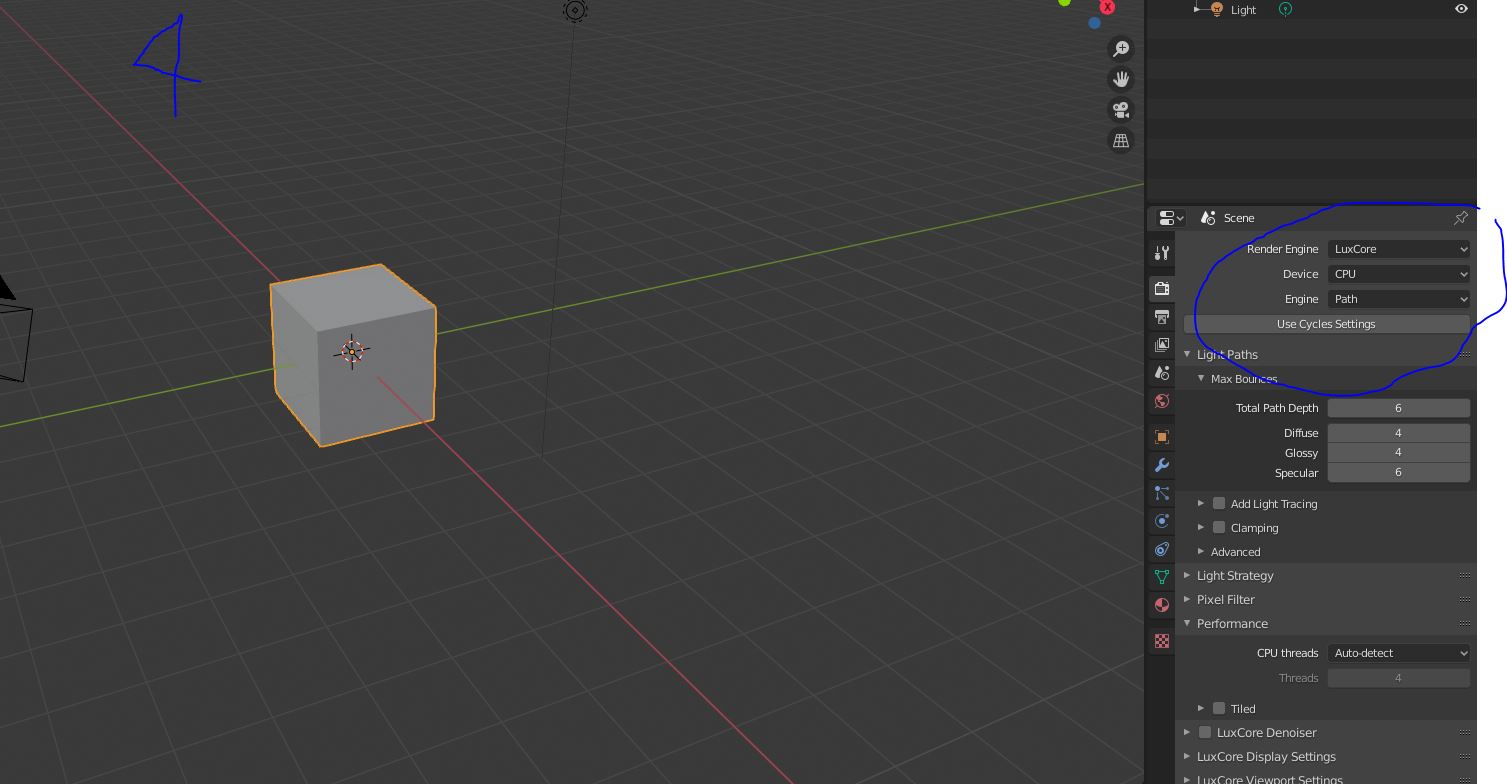Switch perspective/orthographic with grid icon
Image resolution: width=1507 pixels, height=784 pixels.
(x=1121, y=141)
